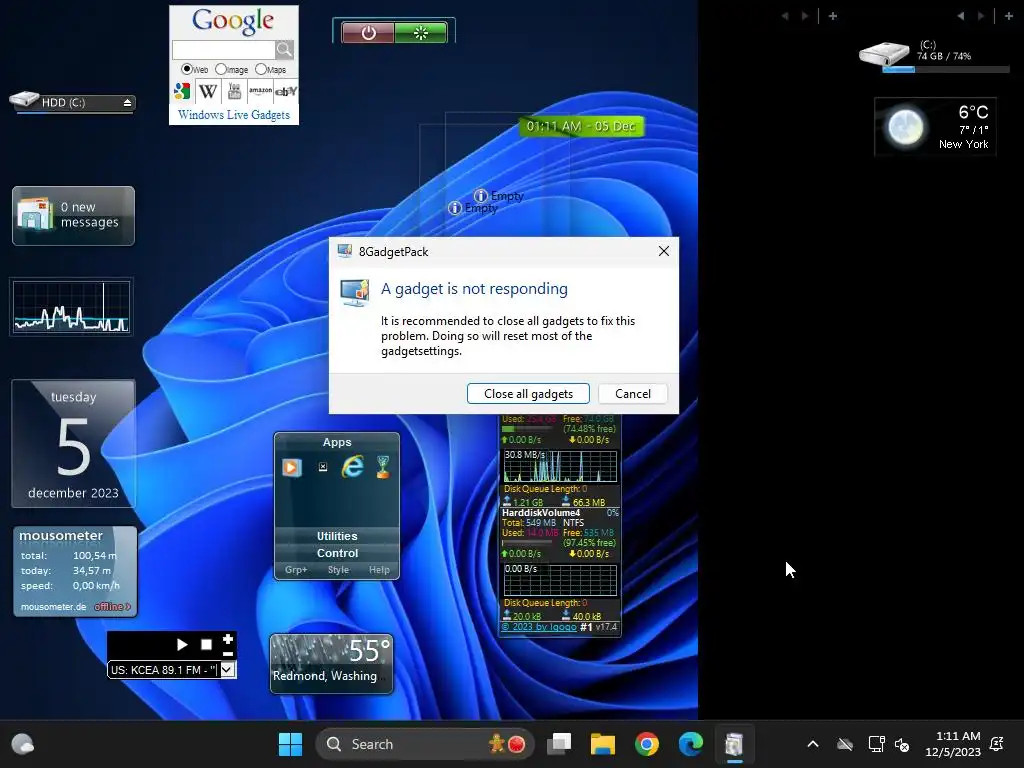The image size is (1024, 768).
Task: Click the moon weather icon for New York
Action: [906, 127]
